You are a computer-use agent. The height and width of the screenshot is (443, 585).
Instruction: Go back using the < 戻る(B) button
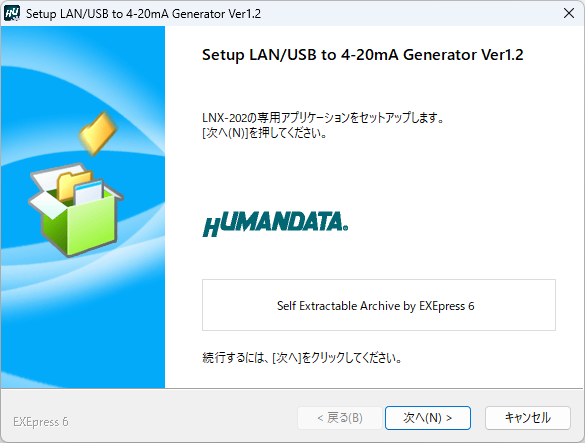click(340, 418)
